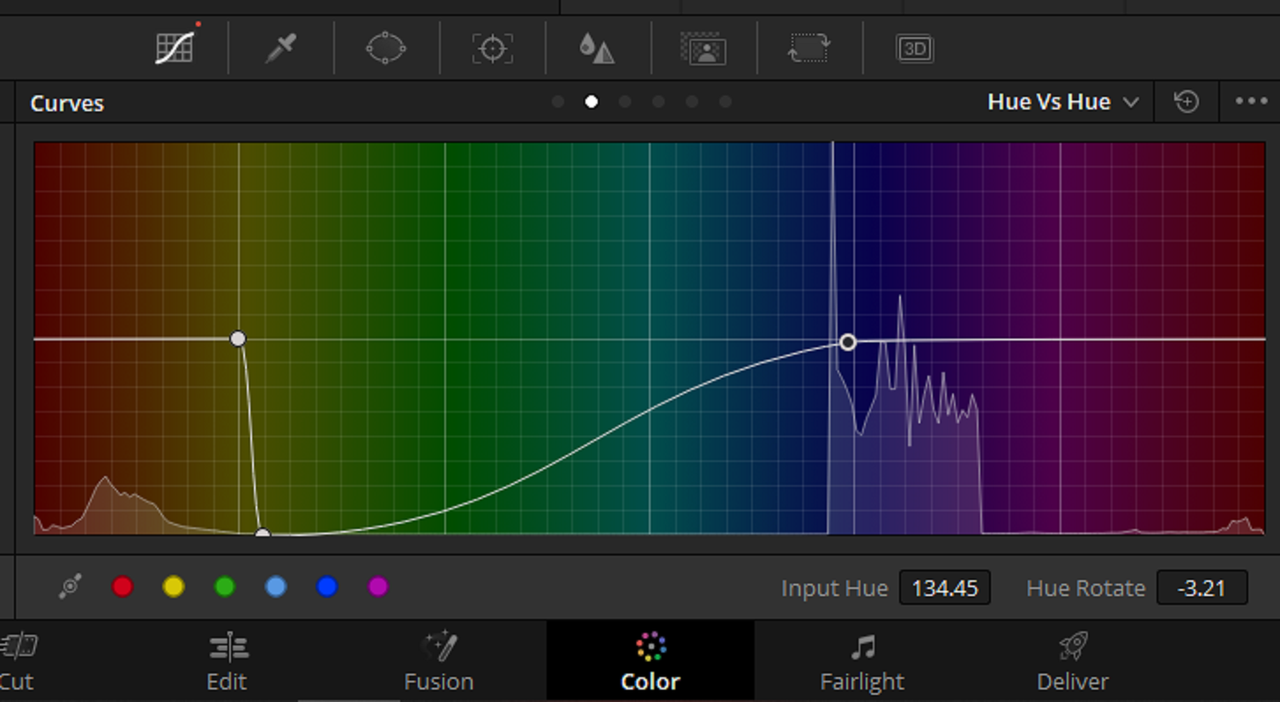Viewport: 1280px width, 702px height.
Task: Select the curve control point in the yellow region
Action: (238, 339)
